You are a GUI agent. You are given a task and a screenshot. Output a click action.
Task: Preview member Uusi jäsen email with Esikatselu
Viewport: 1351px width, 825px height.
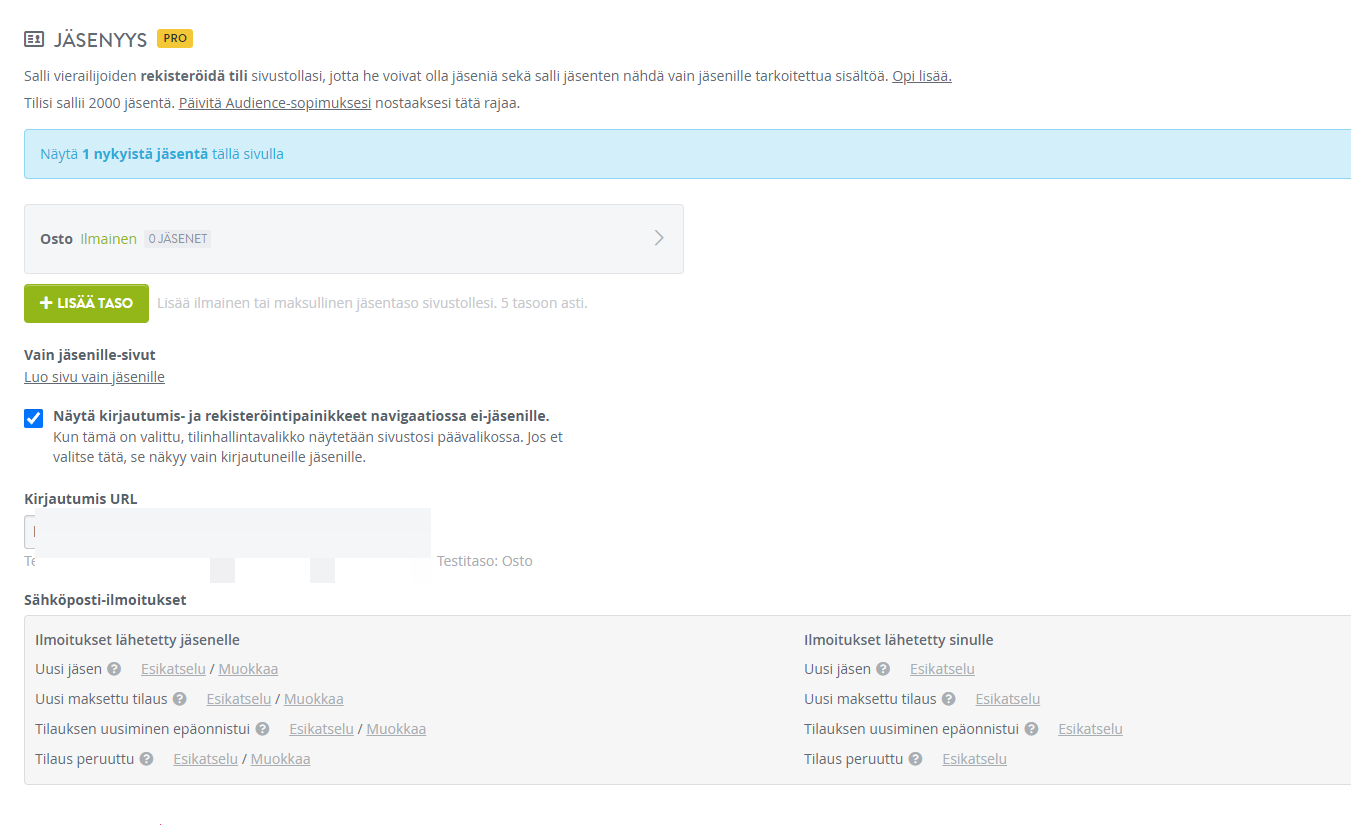(x=173, y=669)
